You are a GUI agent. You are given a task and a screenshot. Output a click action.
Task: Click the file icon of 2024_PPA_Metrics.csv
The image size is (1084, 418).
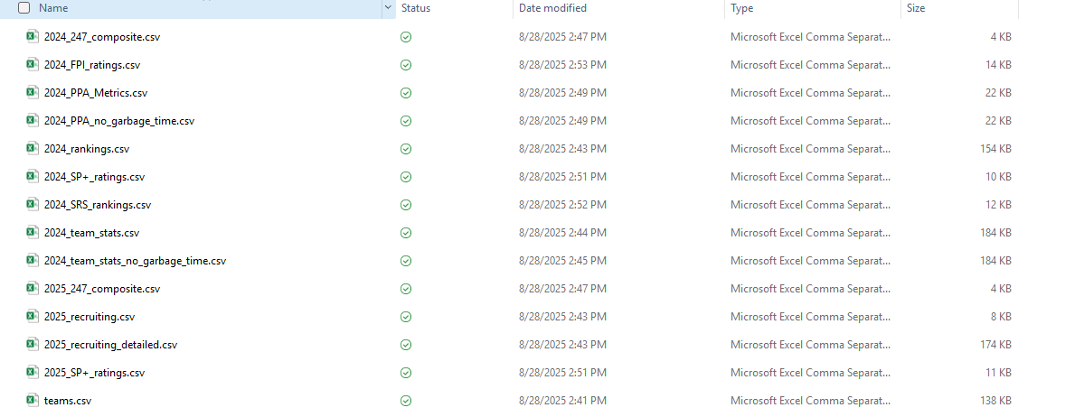[x=33, y=93]
